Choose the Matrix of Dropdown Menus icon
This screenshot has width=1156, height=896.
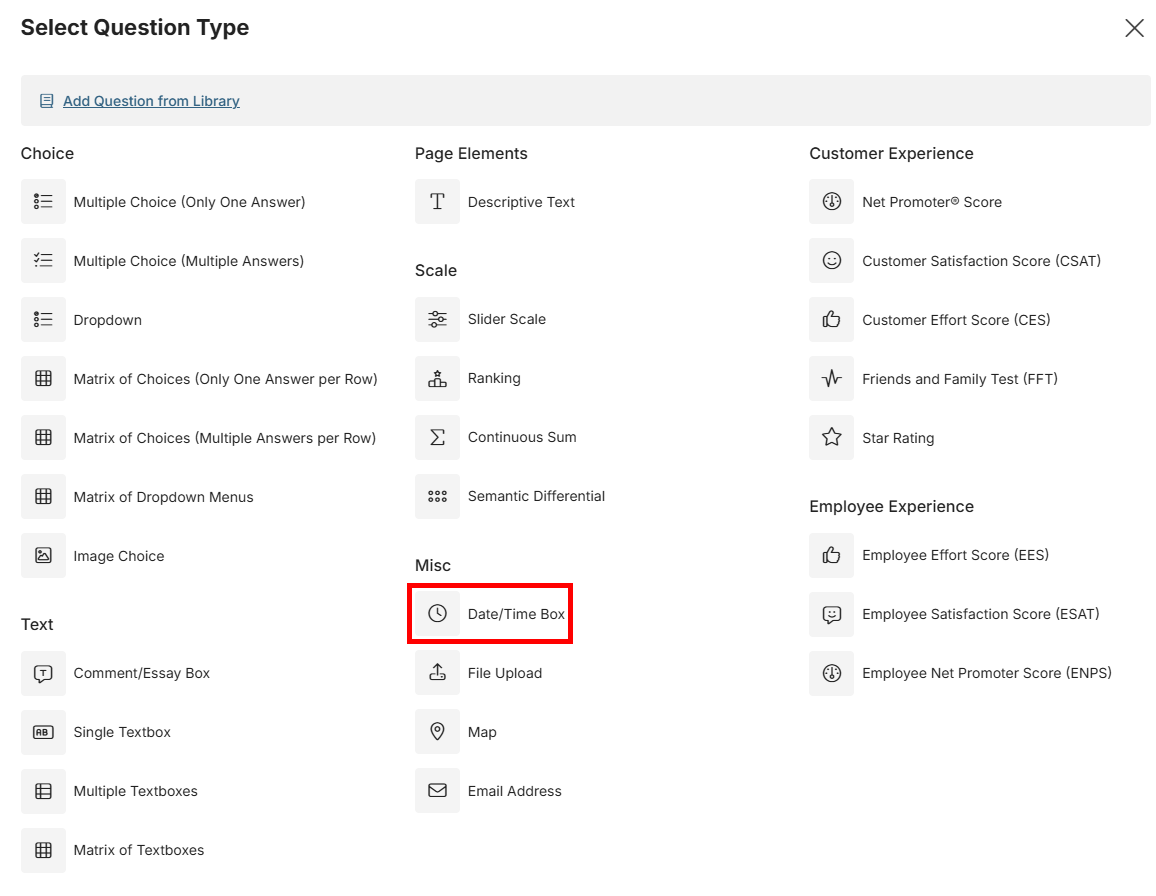43,496
